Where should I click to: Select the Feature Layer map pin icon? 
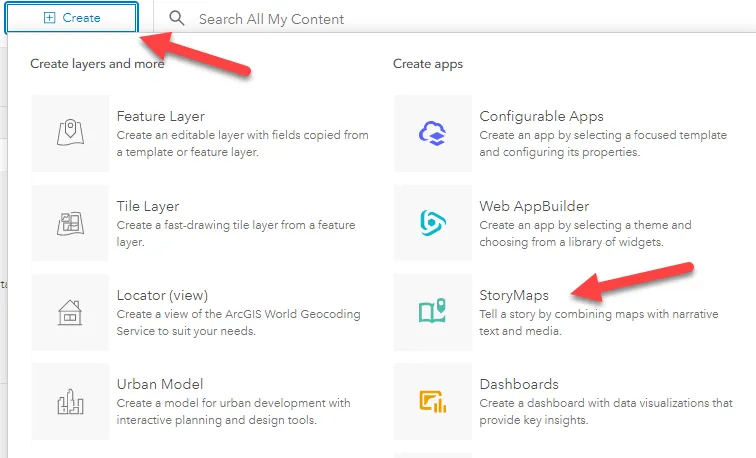click(x=70, y=133)
